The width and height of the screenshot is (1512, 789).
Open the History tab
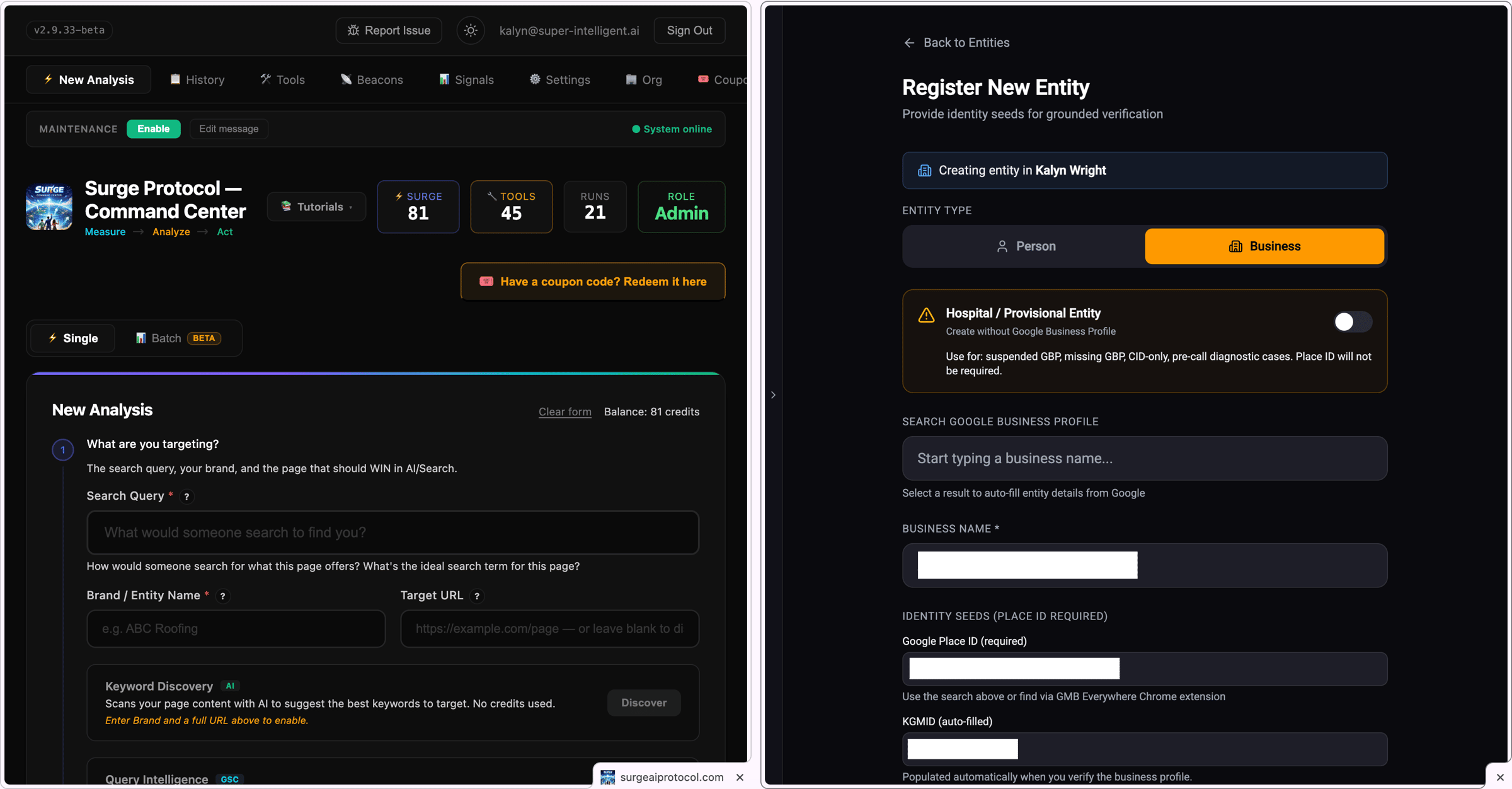point(197,79)
